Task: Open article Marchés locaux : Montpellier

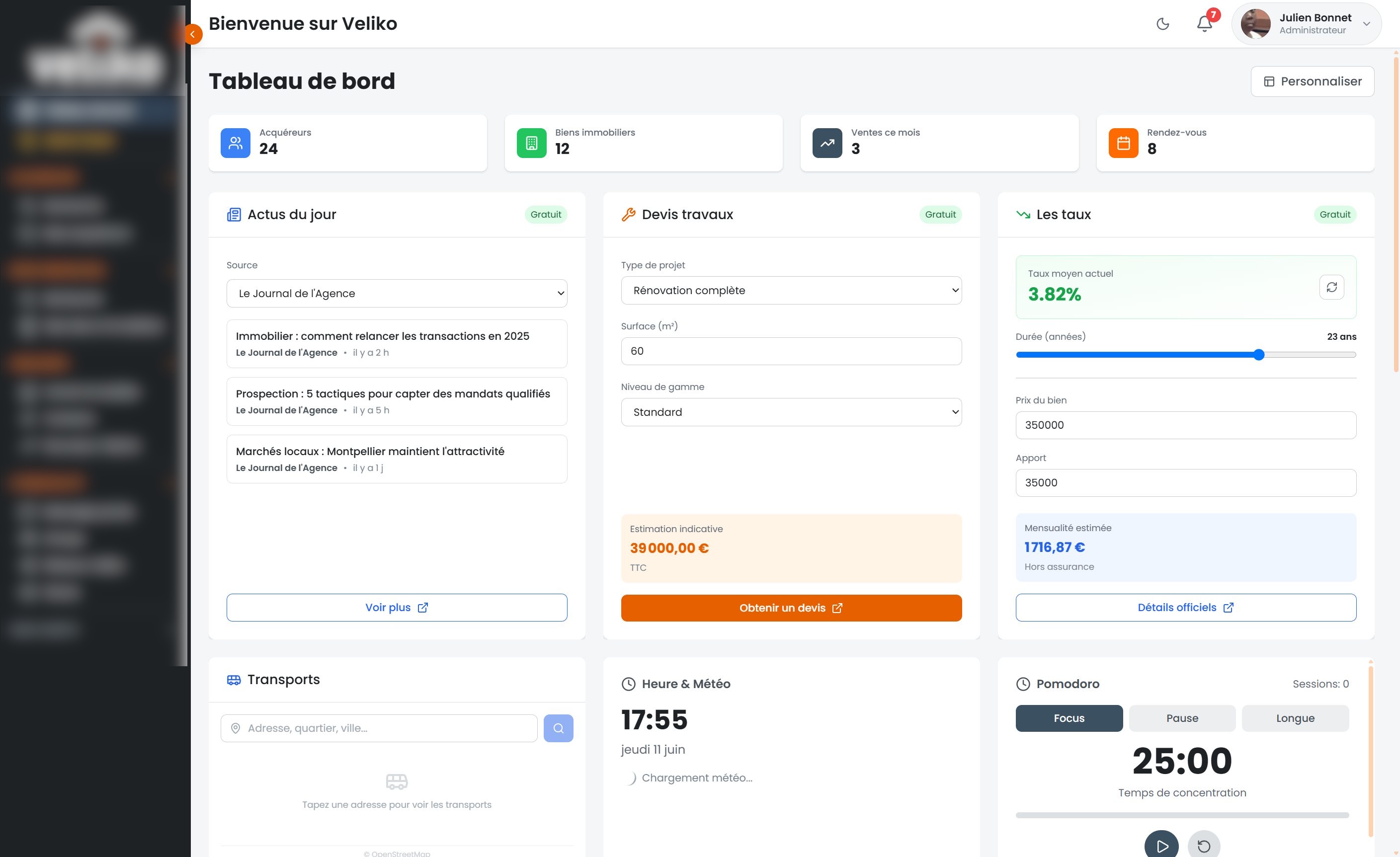Action: (397, 459)
